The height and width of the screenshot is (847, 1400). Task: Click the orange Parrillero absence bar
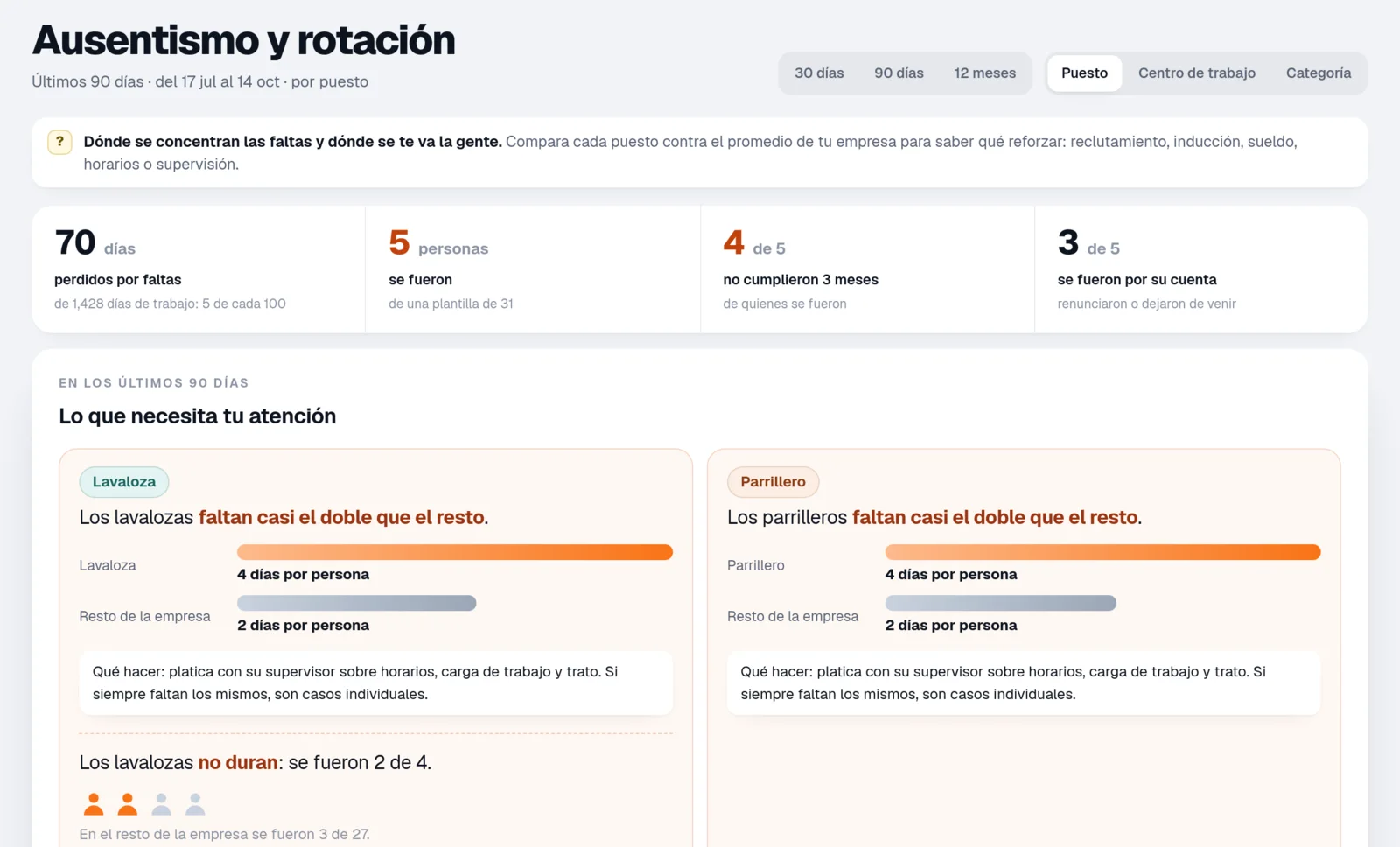click(1102, 552)
